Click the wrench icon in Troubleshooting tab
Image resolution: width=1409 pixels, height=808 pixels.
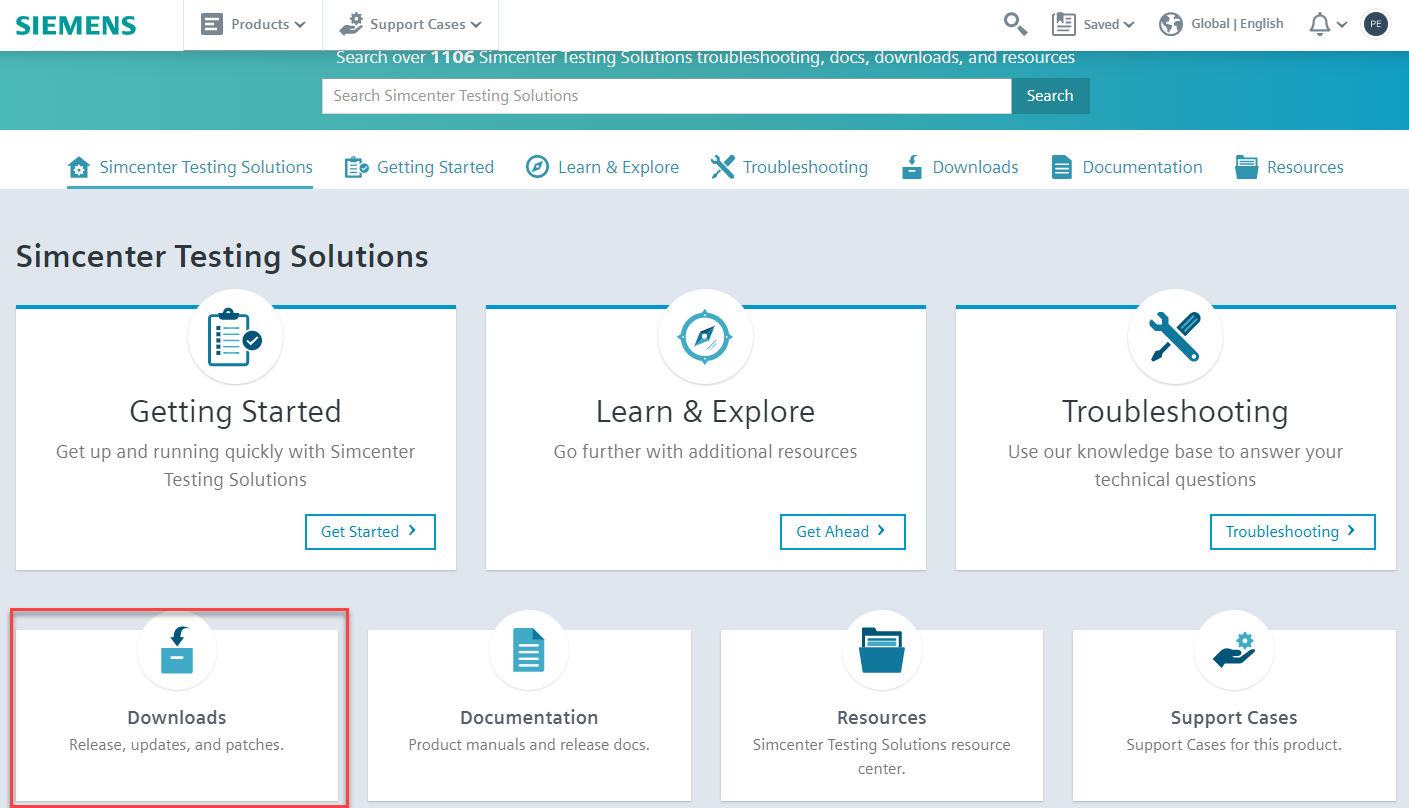pyautogui.click(x=722, y=167)
